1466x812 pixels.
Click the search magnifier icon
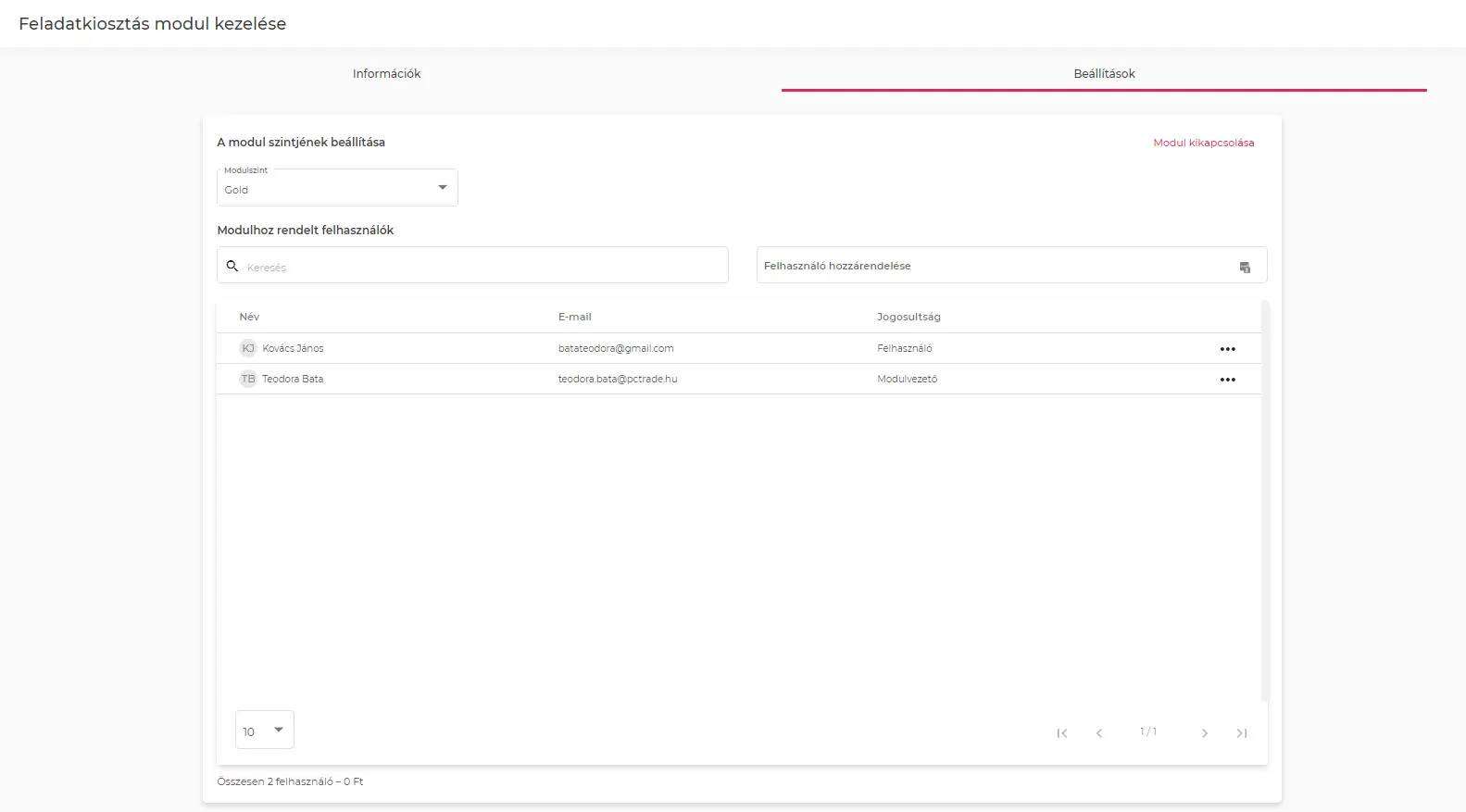click(x=232, y=266)
